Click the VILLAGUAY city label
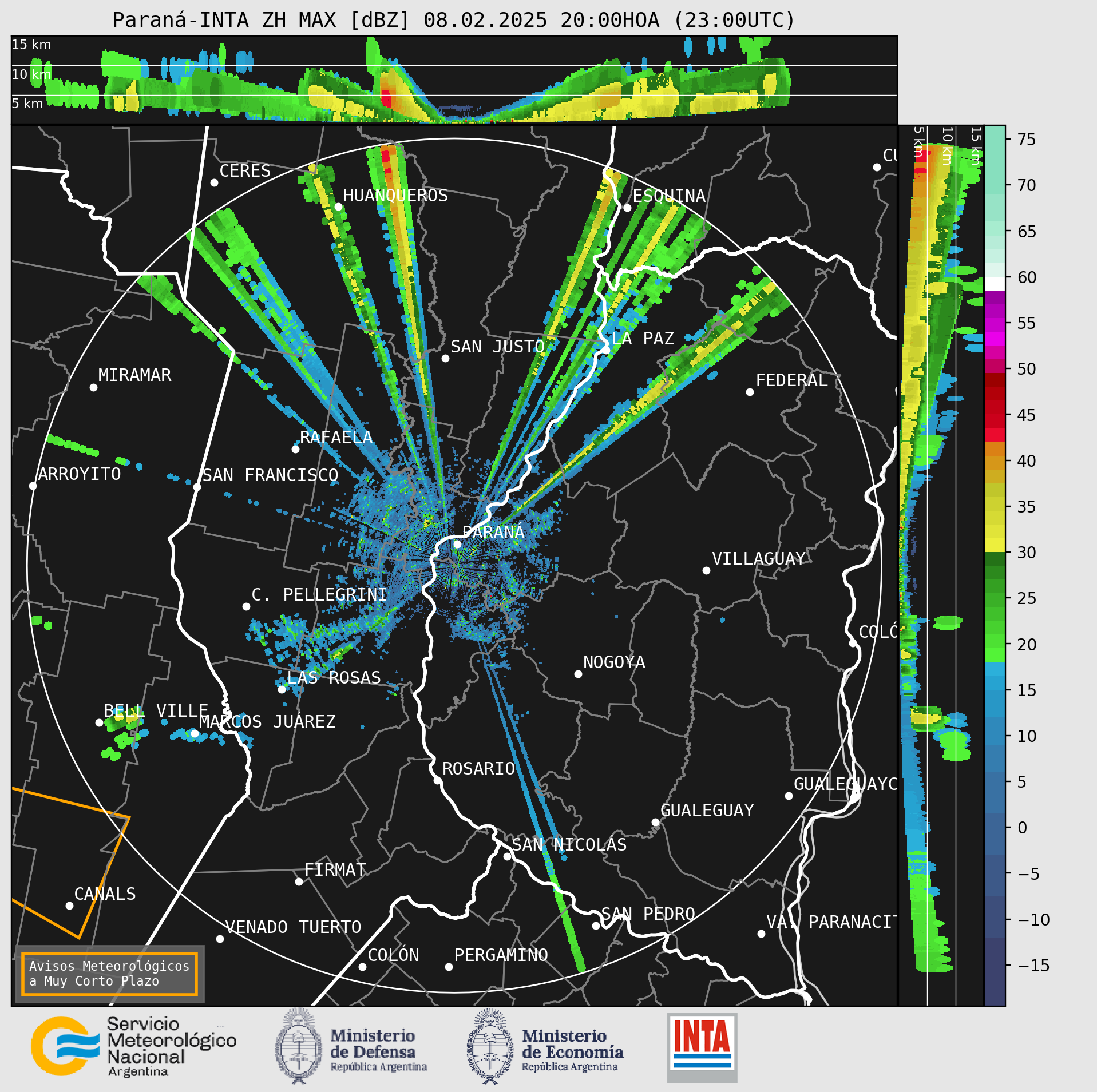This screenshot has width=1097, height=1092. tap(759, 558)
